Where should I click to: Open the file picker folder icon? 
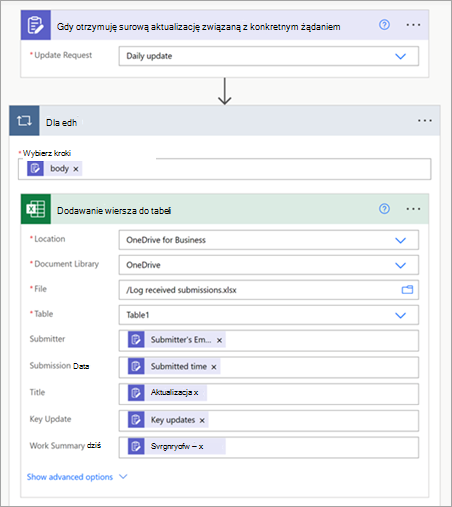tap(407, 290)
